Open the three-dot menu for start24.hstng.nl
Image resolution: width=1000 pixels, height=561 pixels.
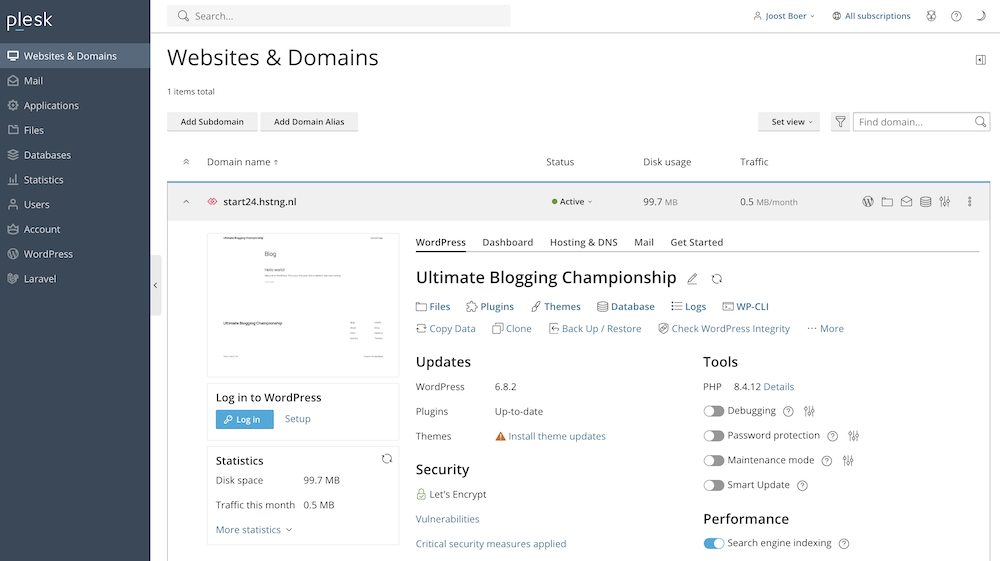[969, 201]
